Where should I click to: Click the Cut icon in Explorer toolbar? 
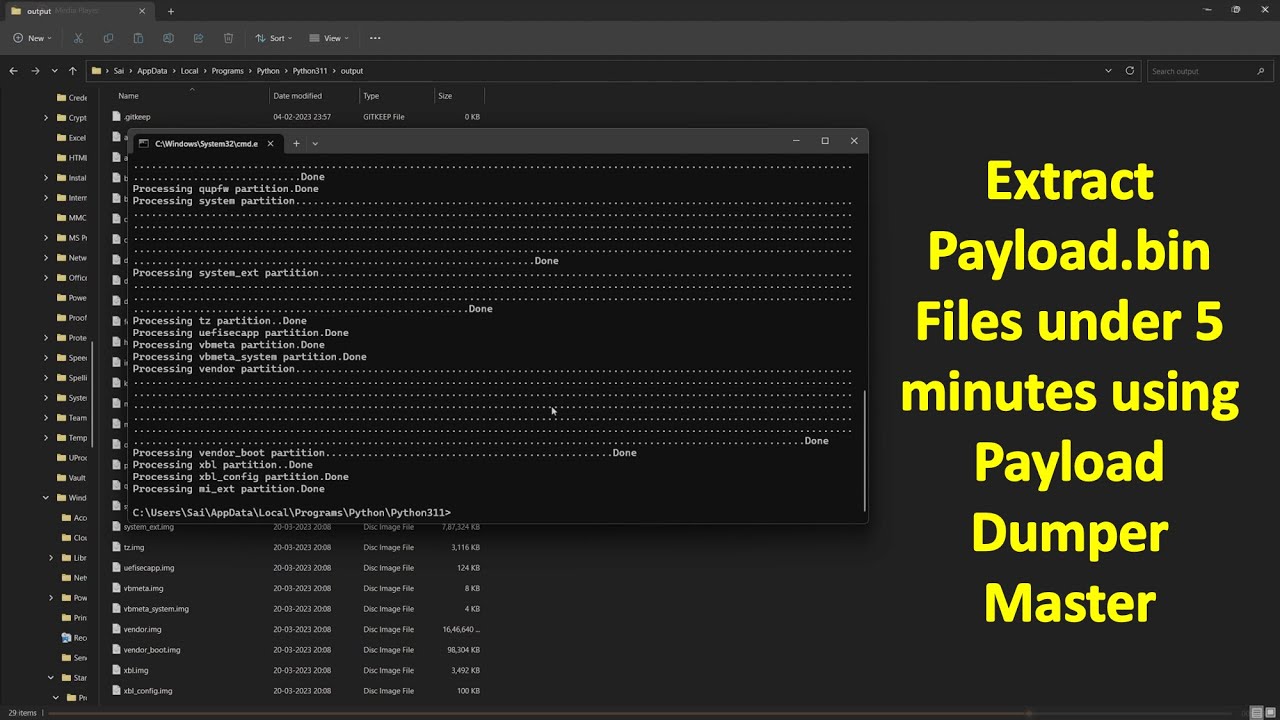(x=78, y=38)
